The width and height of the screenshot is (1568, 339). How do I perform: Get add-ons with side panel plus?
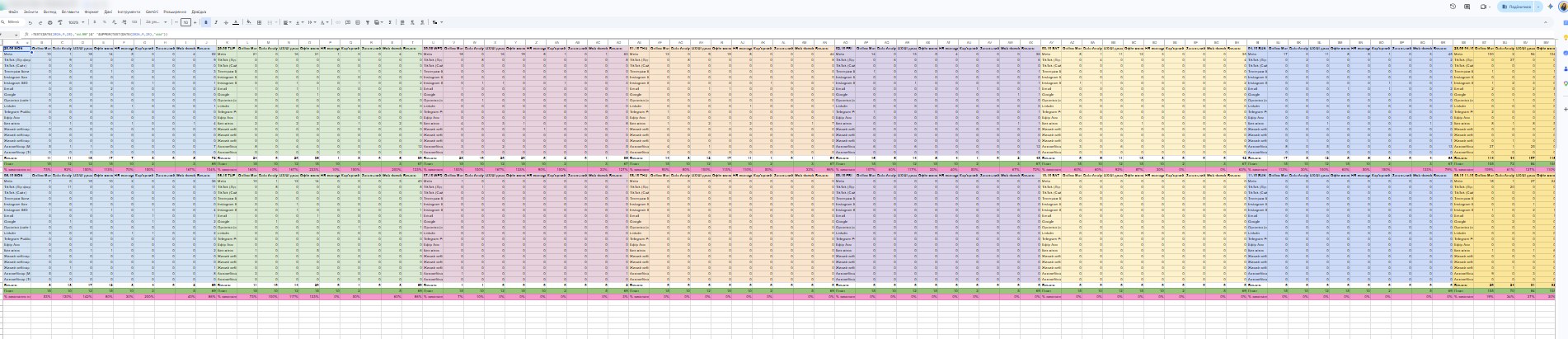[x=1566, y=109]
